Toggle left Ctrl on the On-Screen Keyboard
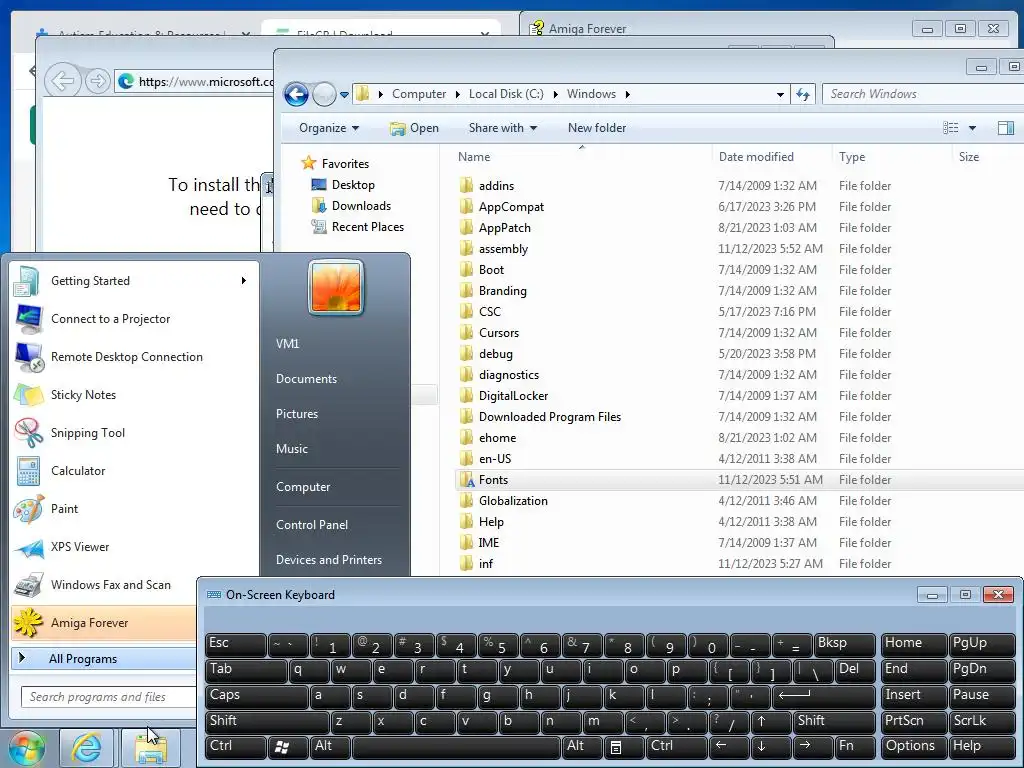The width and height of the screenshot is (1024, 768). [x=236, y=747]
